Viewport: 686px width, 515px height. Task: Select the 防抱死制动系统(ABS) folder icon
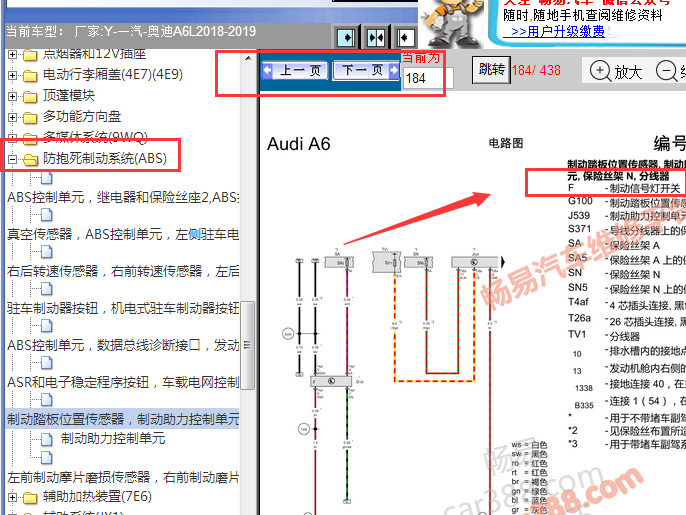(x=30, y=160)
